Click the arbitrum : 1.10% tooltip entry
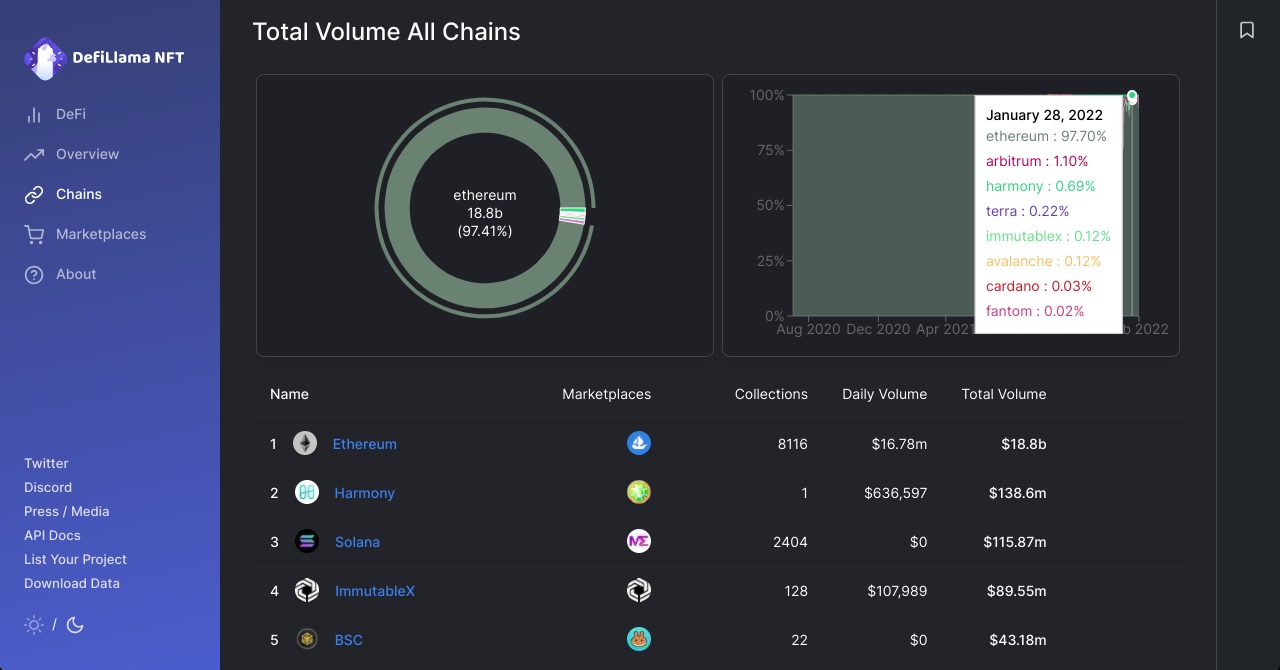Viewport: 1280px width, 670px height. (x=1037, y=161)
